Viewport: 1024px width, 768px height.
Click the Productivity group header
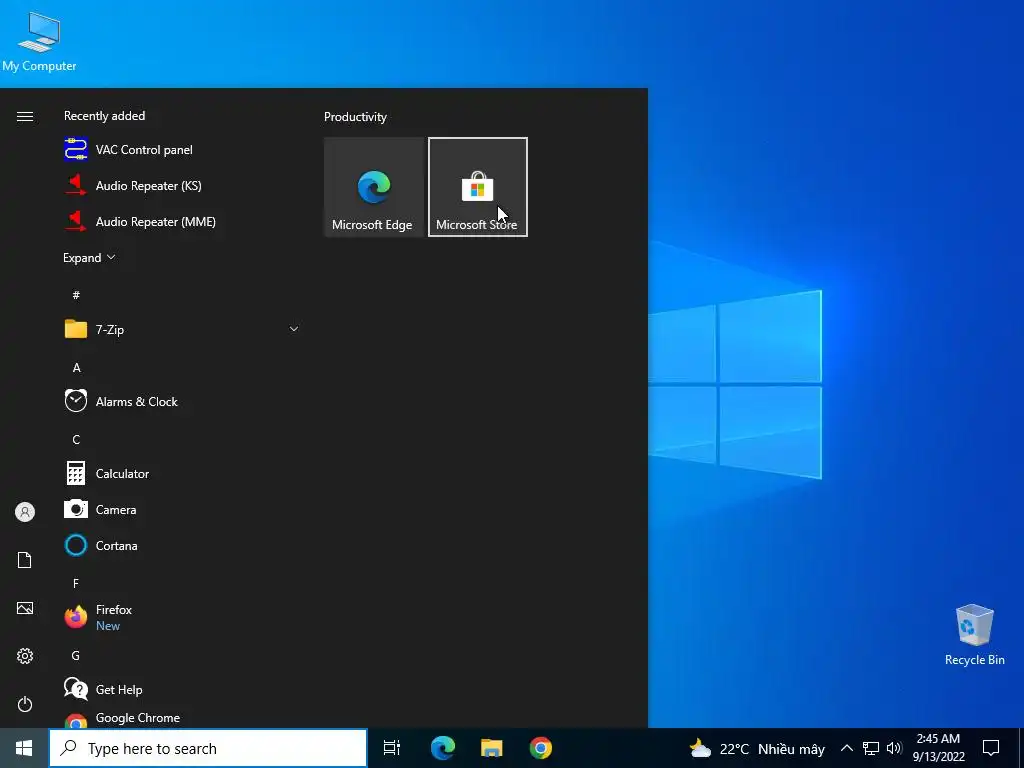[355, 117]
